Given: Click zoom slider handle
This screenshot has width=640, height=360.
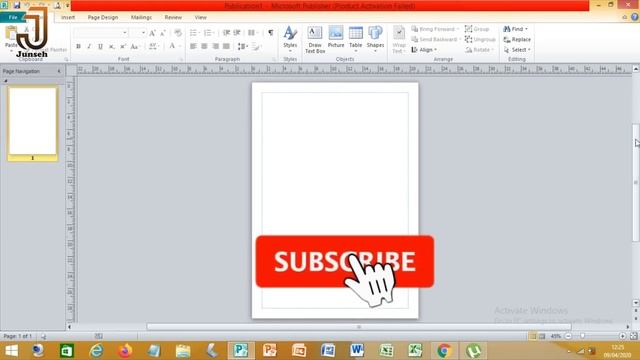Looking at the screenshot, I should tap(582, 336).
